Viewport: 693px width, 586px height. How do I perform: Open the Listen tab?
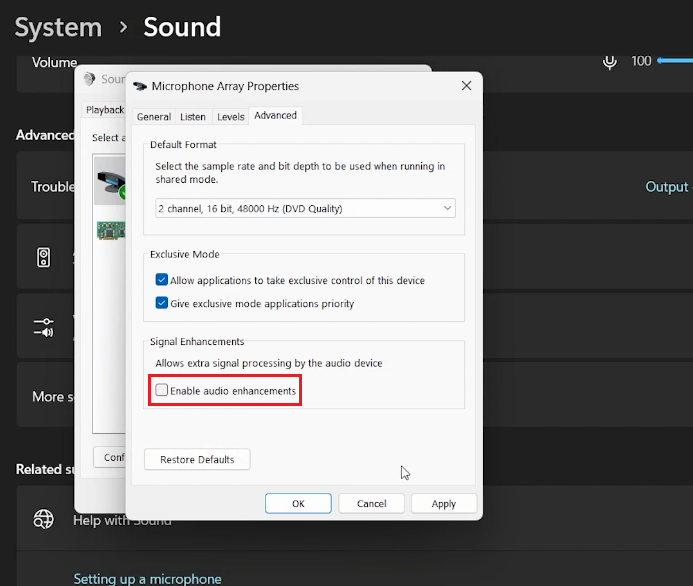click(x=193, y=117)
